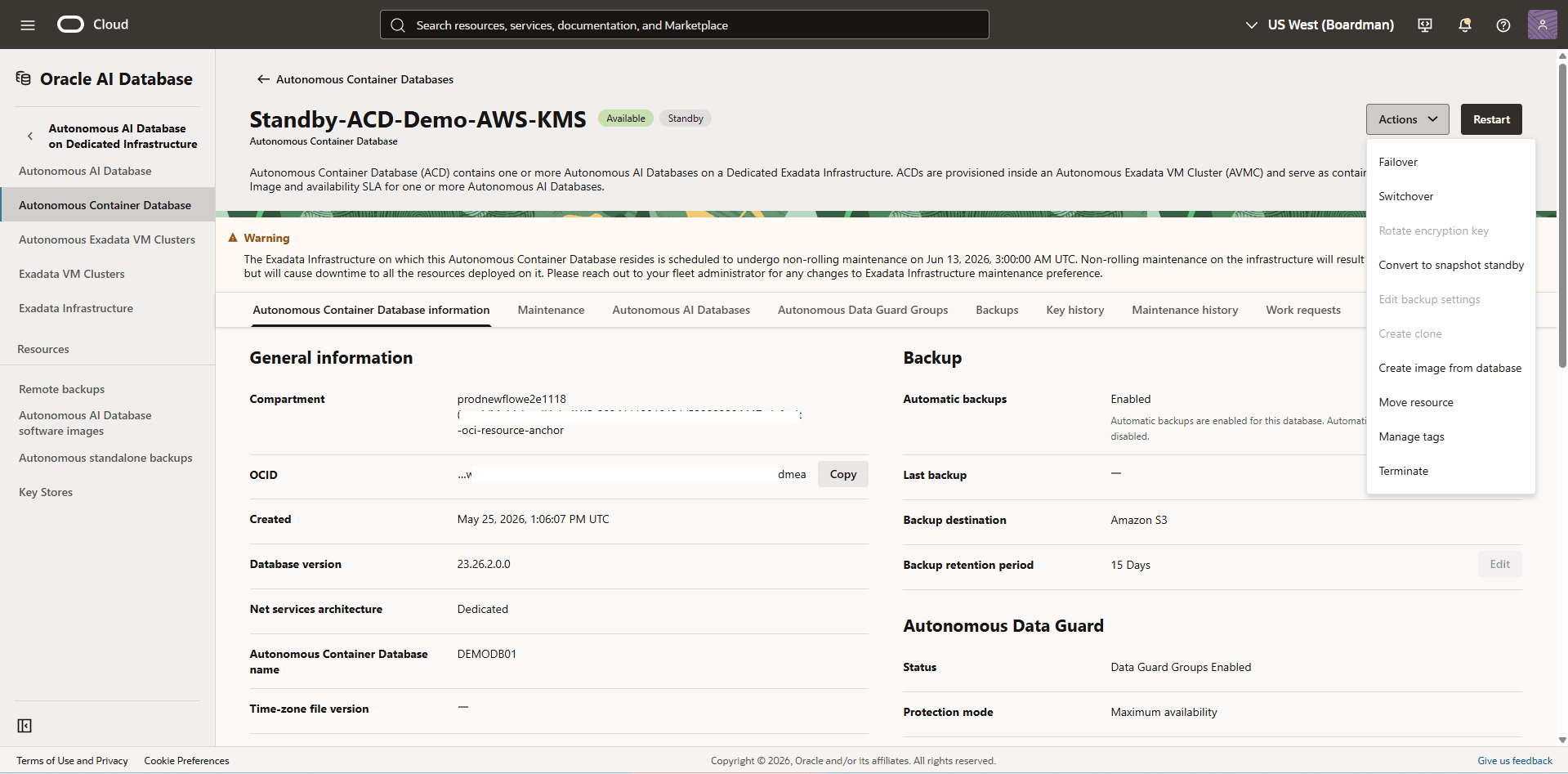Open the Backups tab
1568x774 pixels.
tap(997, 310)
